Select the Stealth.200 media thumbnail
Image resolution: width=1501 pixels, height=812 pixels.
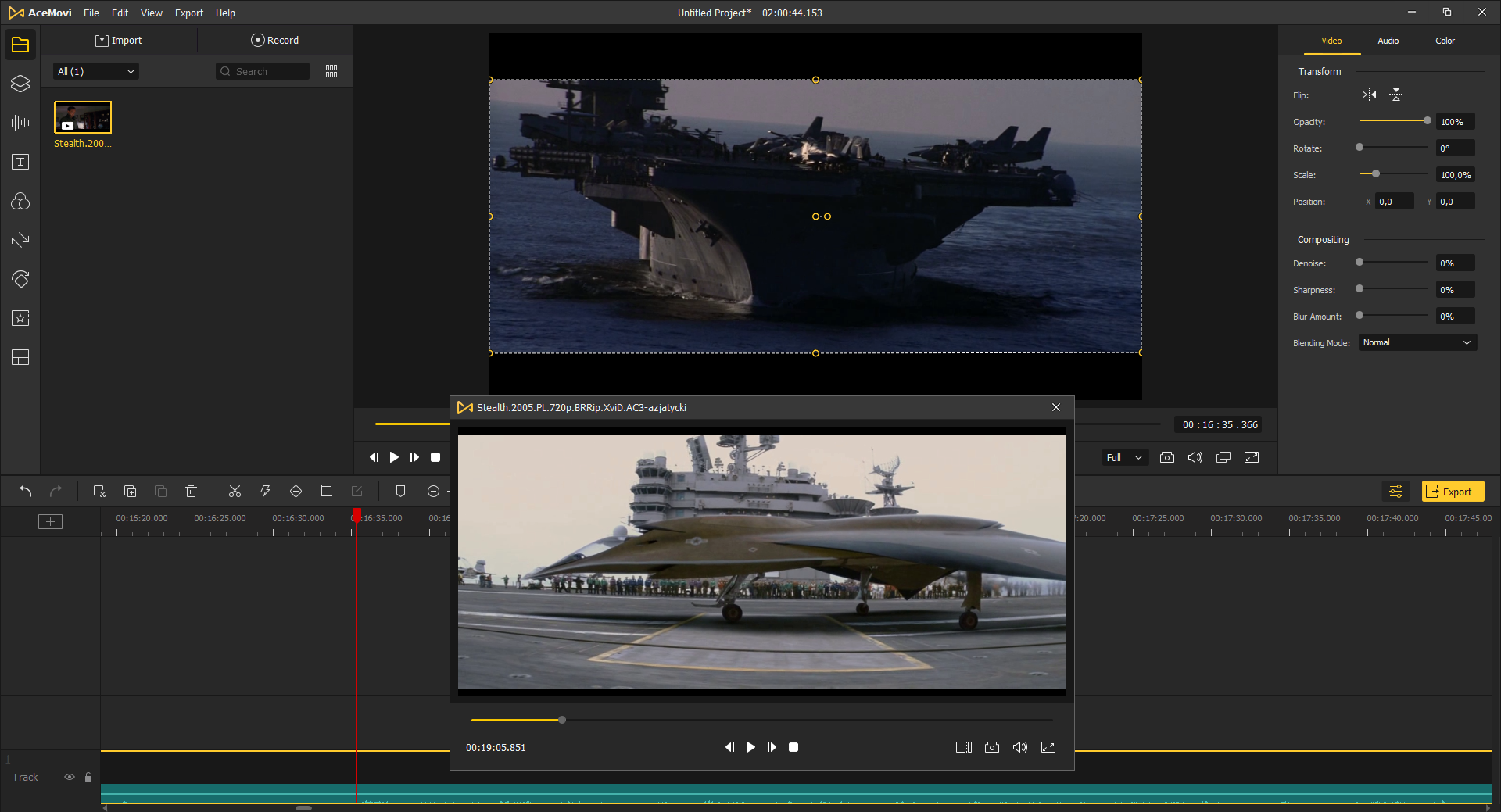[83, 117]
